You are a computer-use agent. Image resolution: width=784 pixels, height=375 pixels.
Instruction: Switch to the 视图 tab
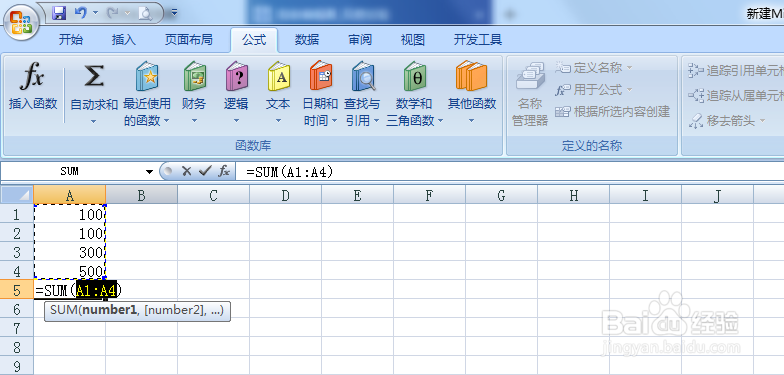(x=412, y=40)
